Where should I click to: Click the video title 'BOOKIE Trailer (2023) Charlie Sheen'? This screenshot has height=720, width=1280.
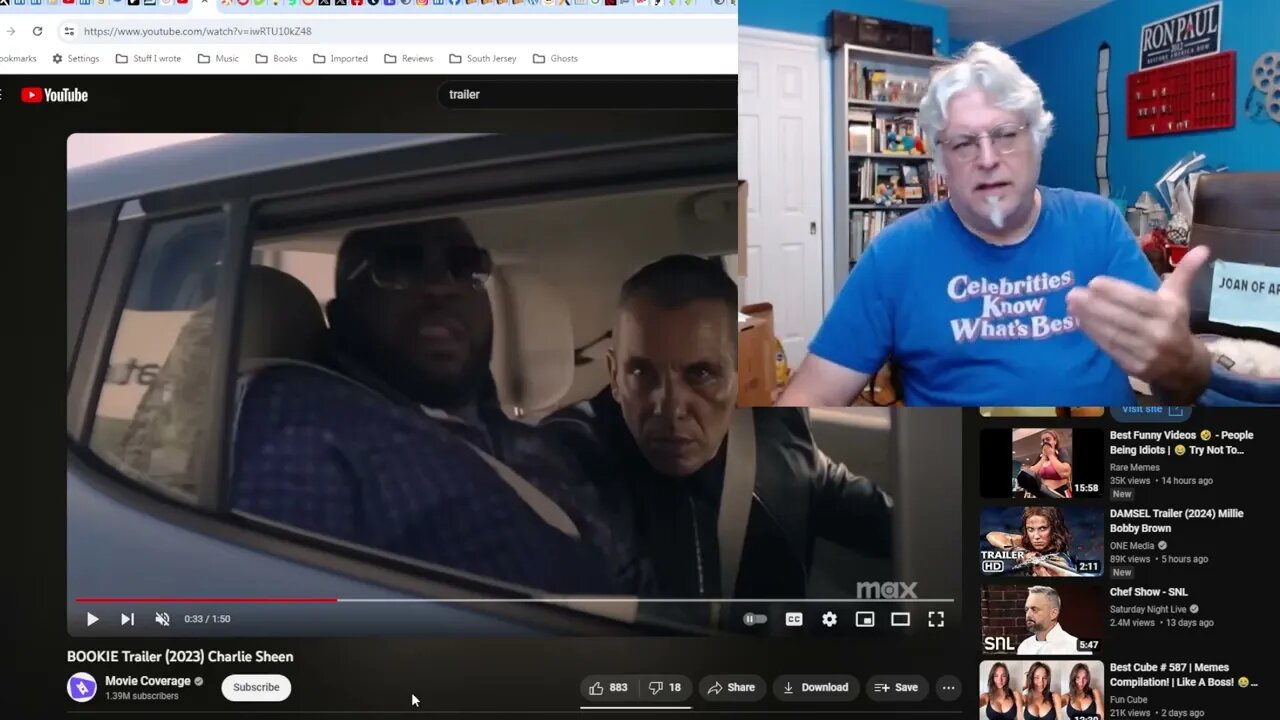[x=180, y=657]
